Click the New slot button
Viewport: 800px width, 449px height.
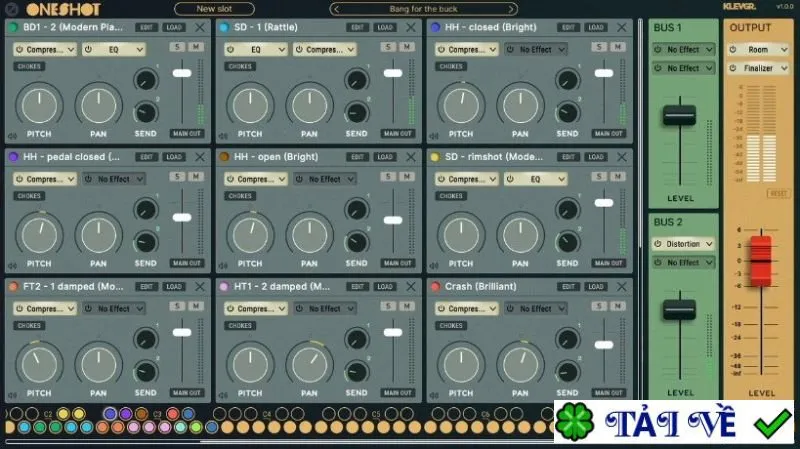[214, 9]
